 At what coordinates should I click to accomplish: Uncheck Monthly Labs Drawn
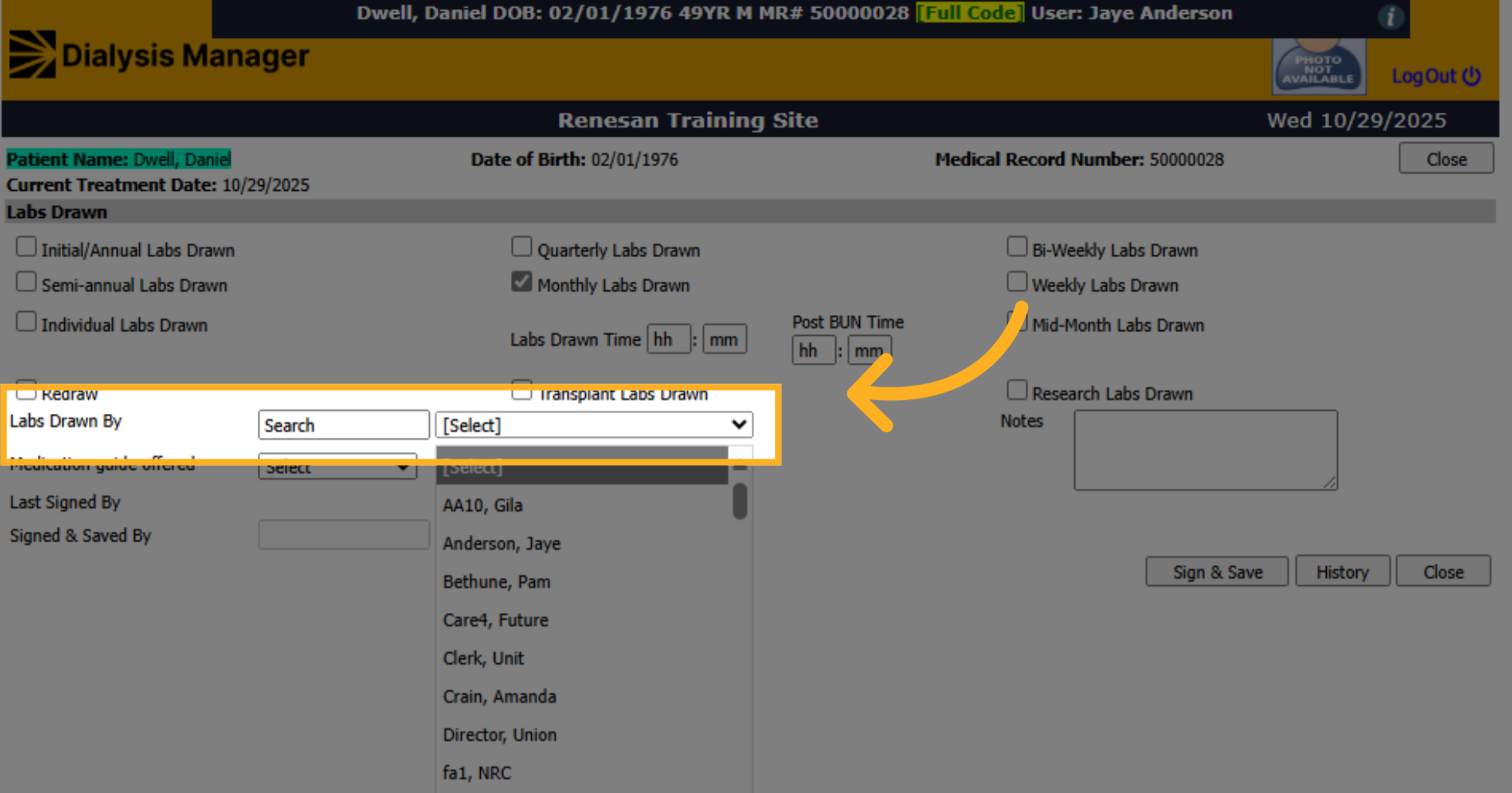click(522, 282)
